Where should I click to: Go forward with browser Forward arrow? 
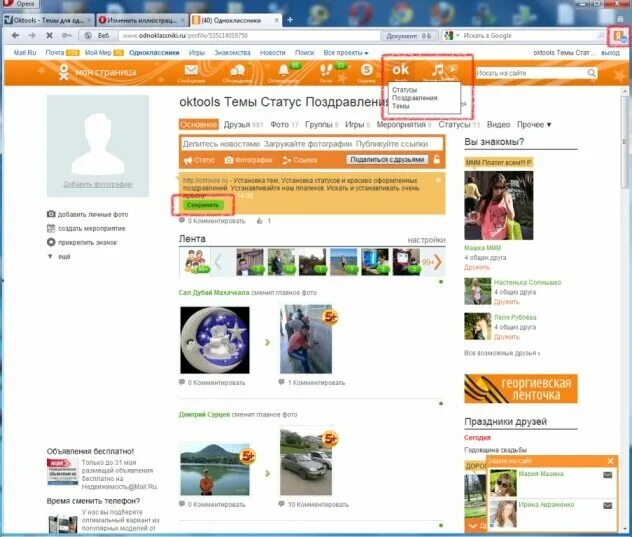32,35
